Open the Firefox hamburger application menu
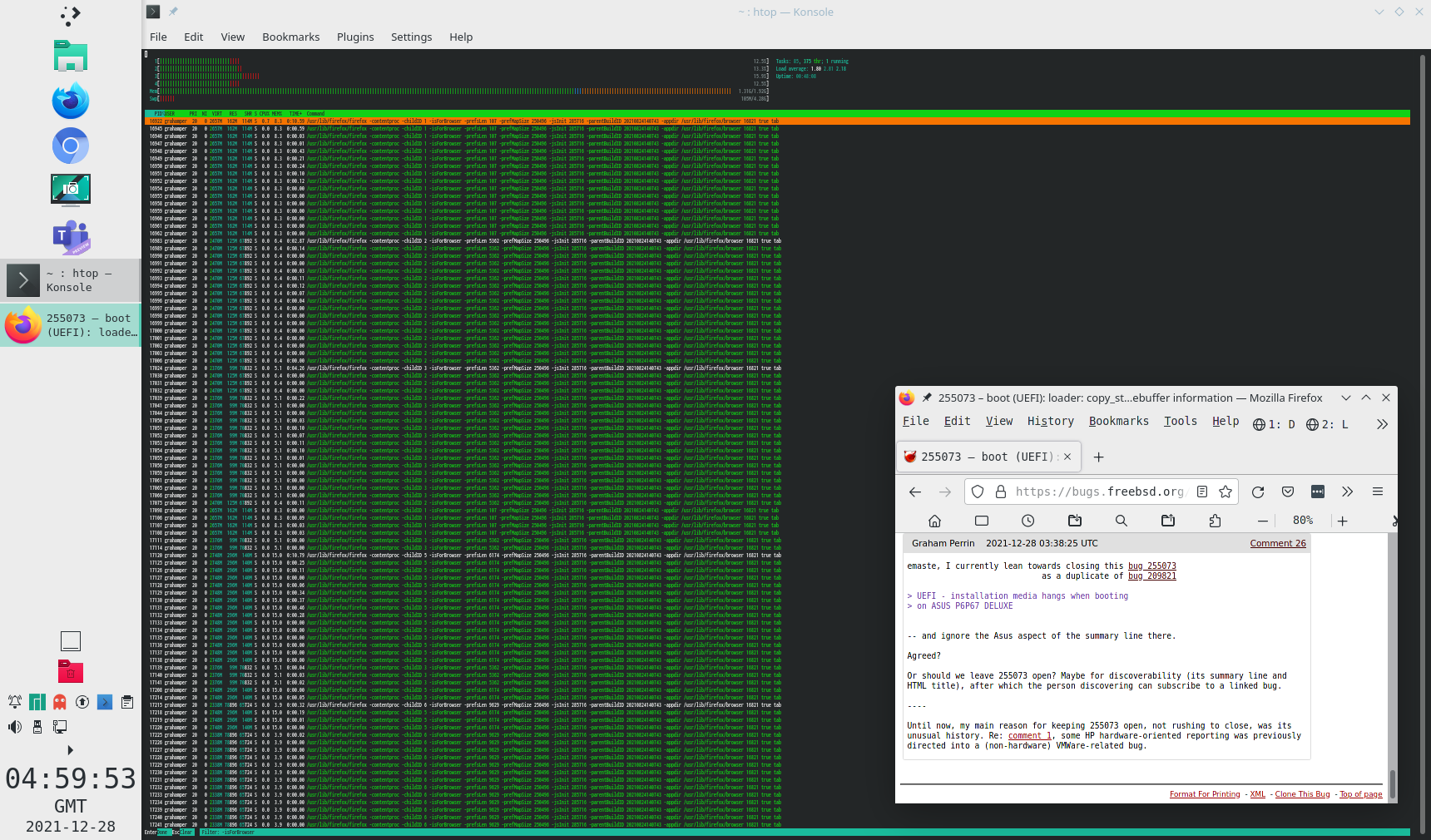Viewport: 1431px width, 840px height. click(x=1377, y=492)
